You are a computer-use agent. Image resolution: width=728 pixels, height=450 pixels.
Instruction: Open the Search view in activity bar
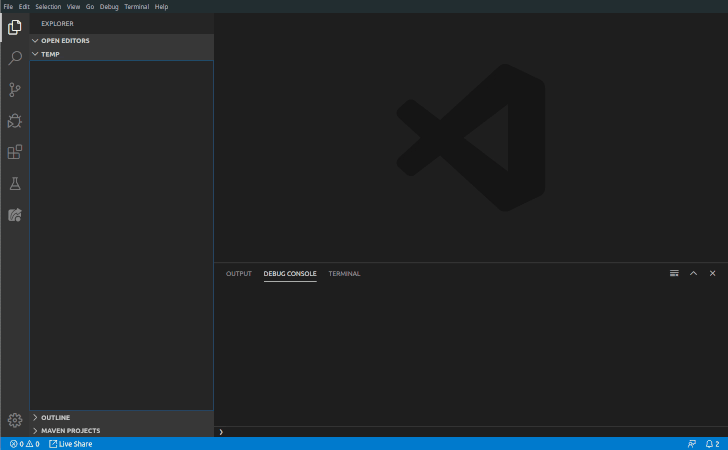(x=15, y=58)
